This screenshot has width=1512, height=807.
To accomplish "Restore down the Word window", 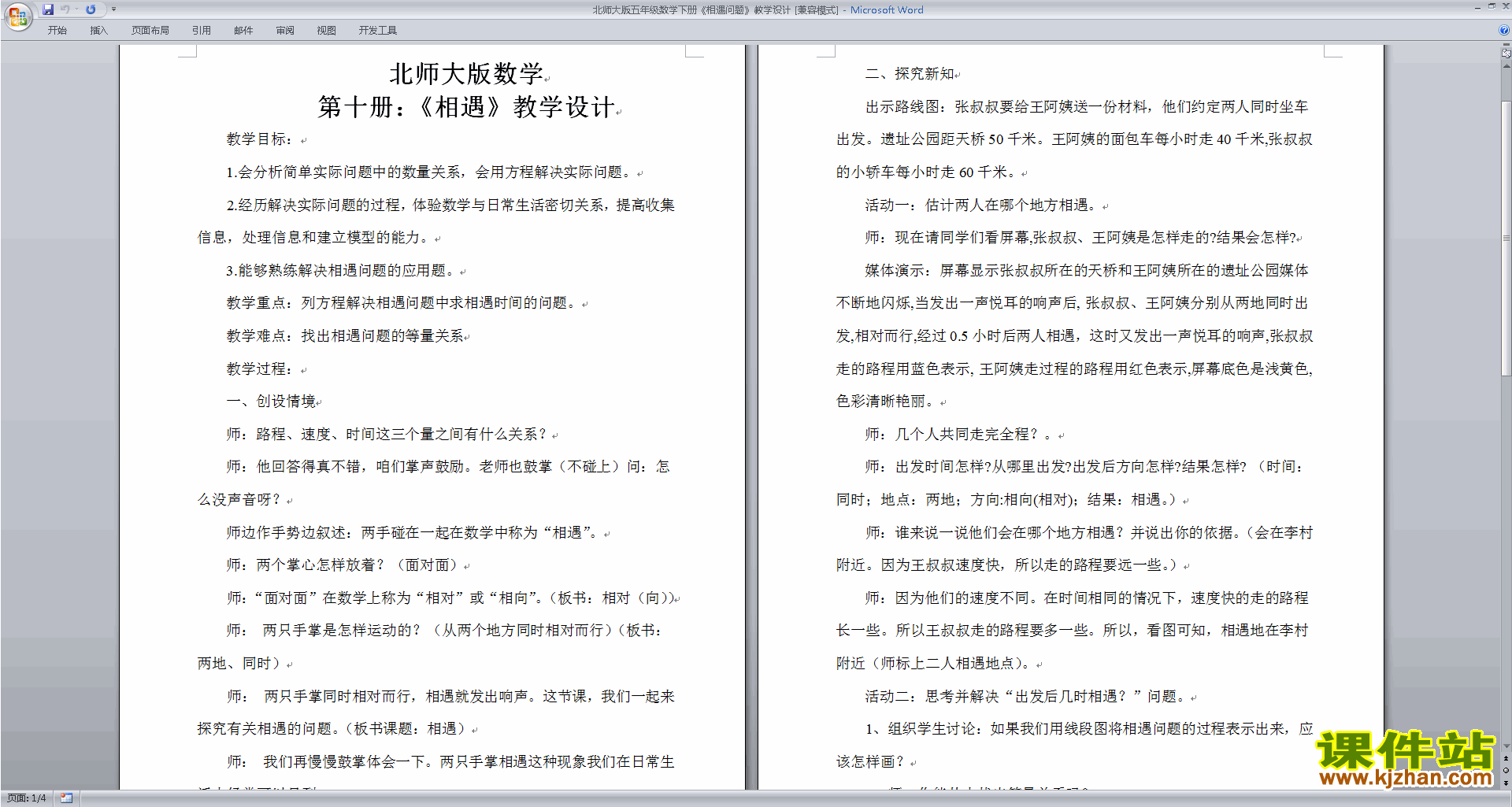I will 1492,6.
